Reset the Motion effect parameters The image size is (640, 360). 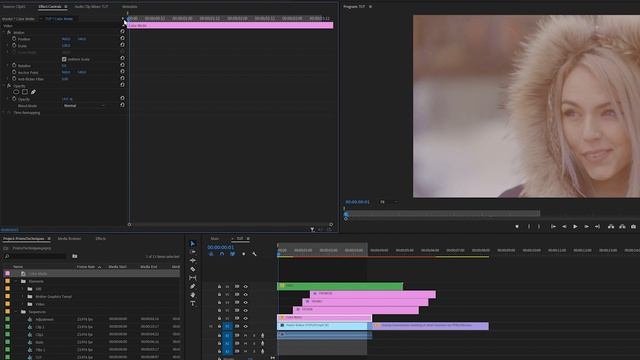point(122,31)
